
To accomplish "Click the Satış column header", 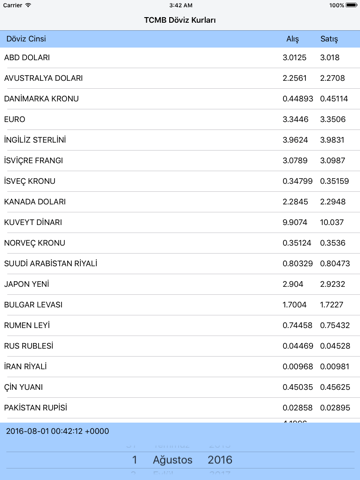I will coord(329,39).
